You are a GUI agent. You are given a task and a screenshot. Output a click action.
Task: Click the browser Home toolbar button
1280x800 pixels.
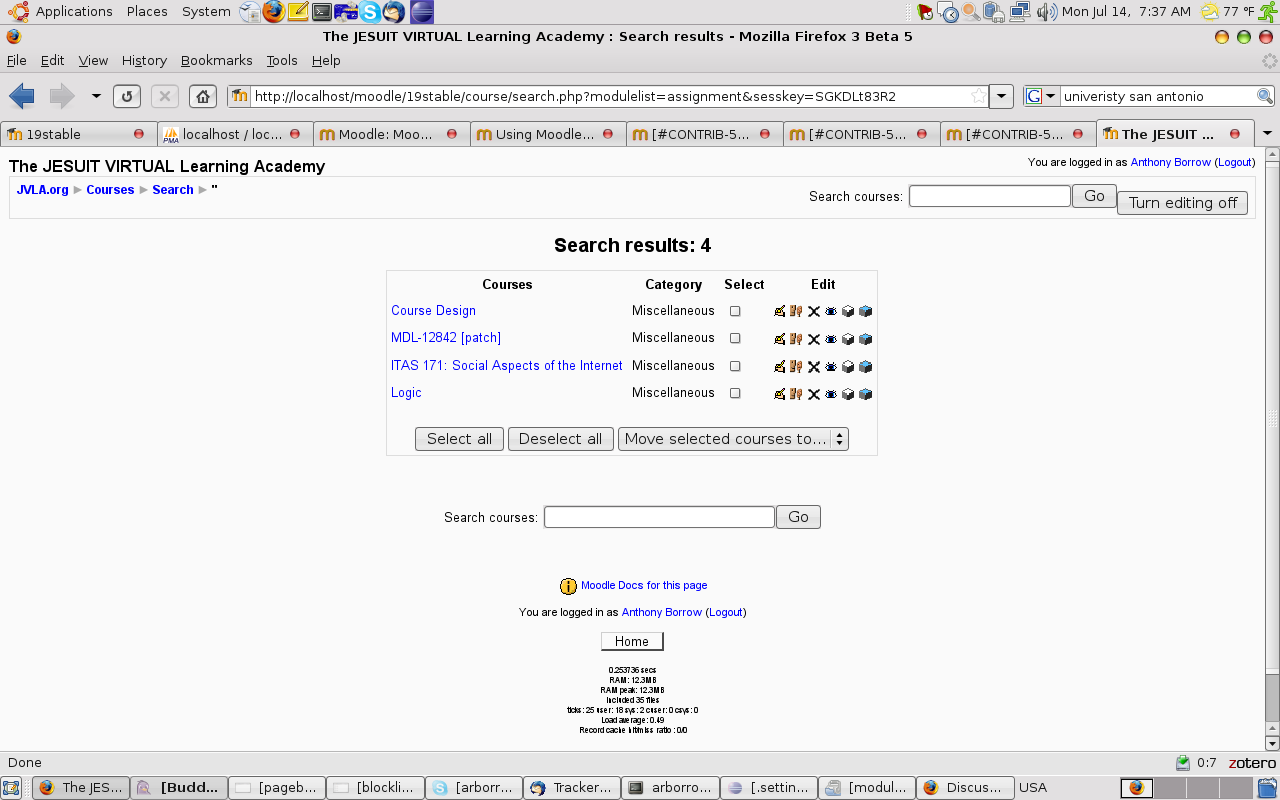(x=203, y=96)
